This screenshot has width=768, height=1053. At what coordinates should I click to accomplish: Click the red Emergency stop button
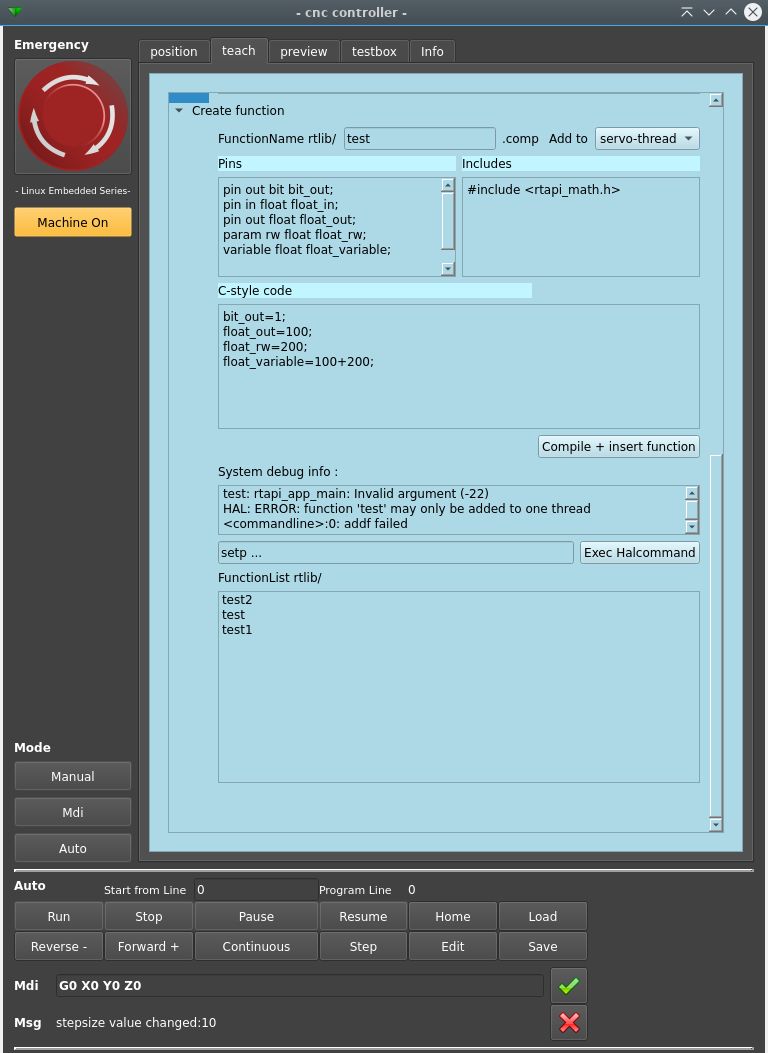[x=73, y=116]
